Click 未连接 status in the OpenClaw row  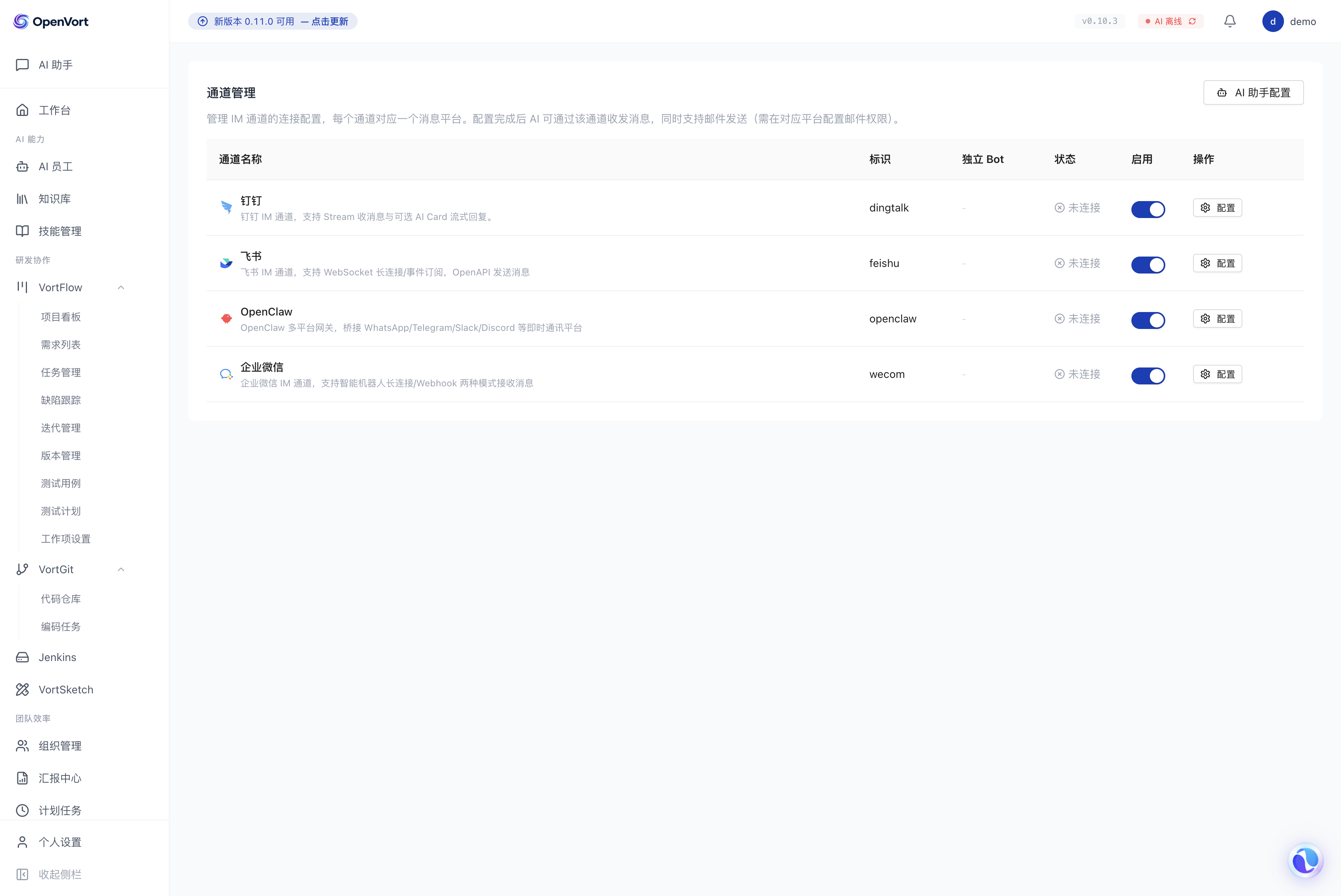coord(1077,318)
